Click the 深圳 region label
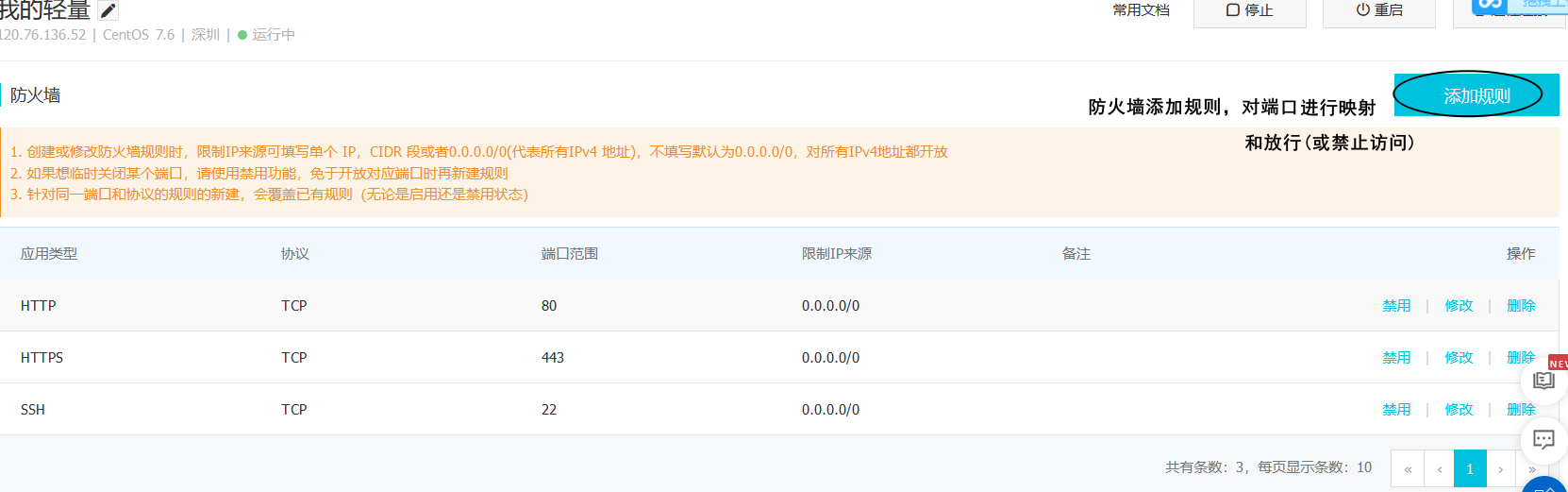Screen dimensions: 1568x492 [x=206, y=35]
